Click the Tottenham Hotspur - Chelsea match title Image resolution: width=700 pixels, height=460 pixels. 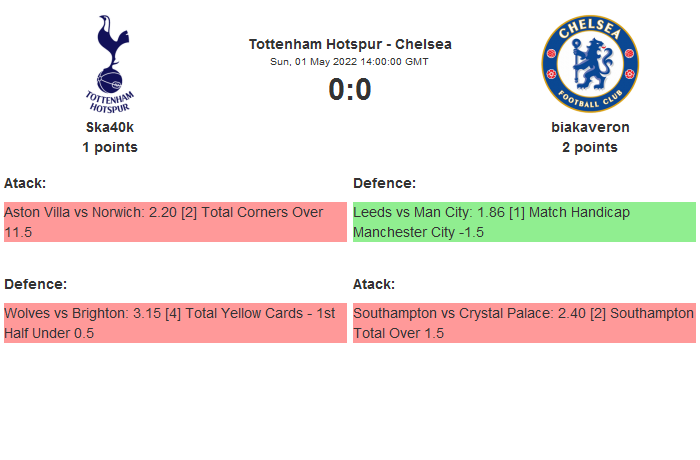pos(350,44)
